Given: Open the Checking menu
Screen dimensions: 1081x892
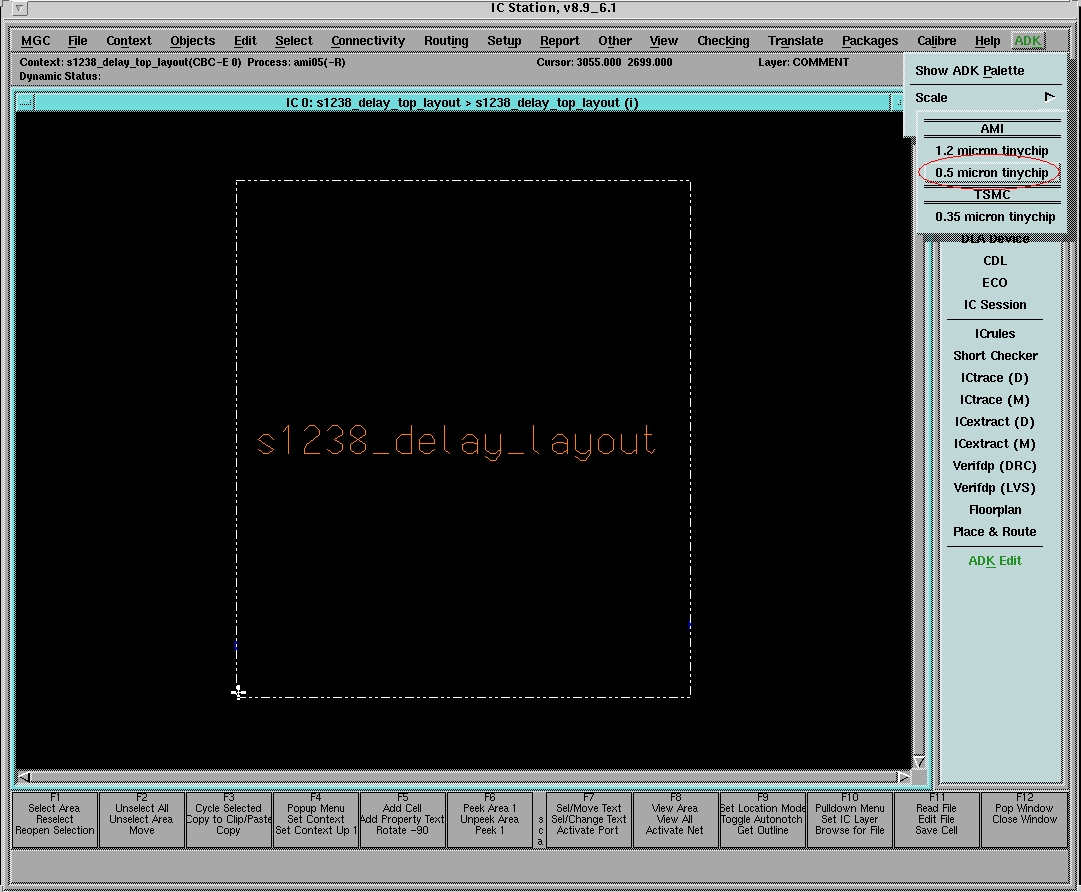Looking at the screenshot, I should (x=722, y=41).
